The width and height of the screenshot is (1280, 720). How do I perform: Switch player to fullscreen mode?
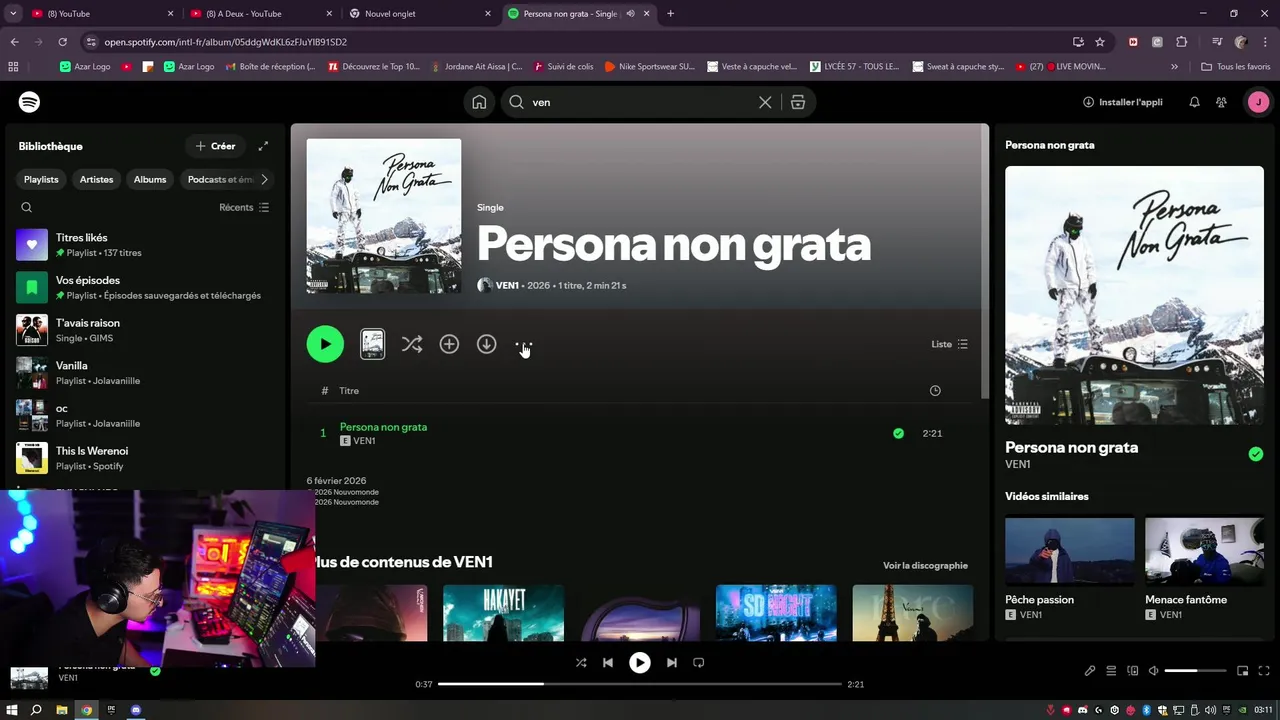pos(1264,671)
